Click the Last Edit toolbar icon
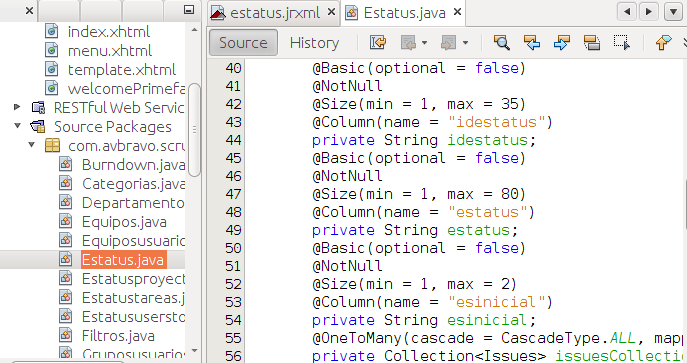The image size is (687, 363). pyautogui.click(x=378, y=42)
